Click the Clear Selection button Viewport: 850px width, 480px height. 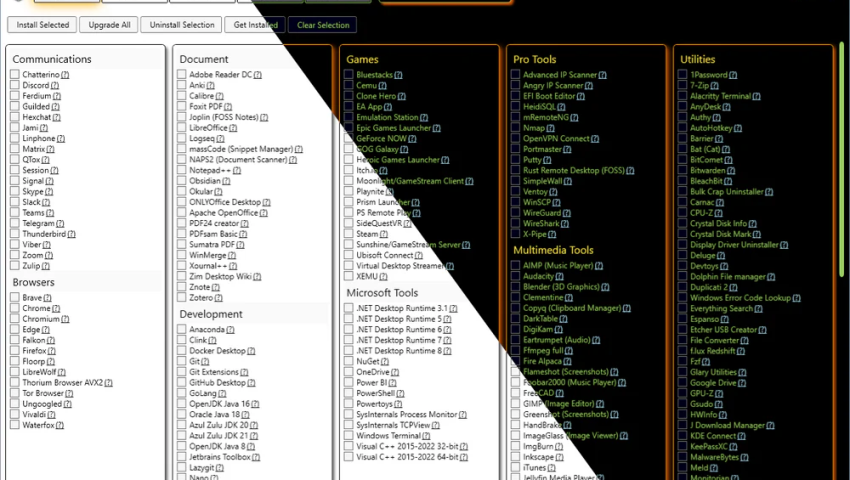(322, 25)
